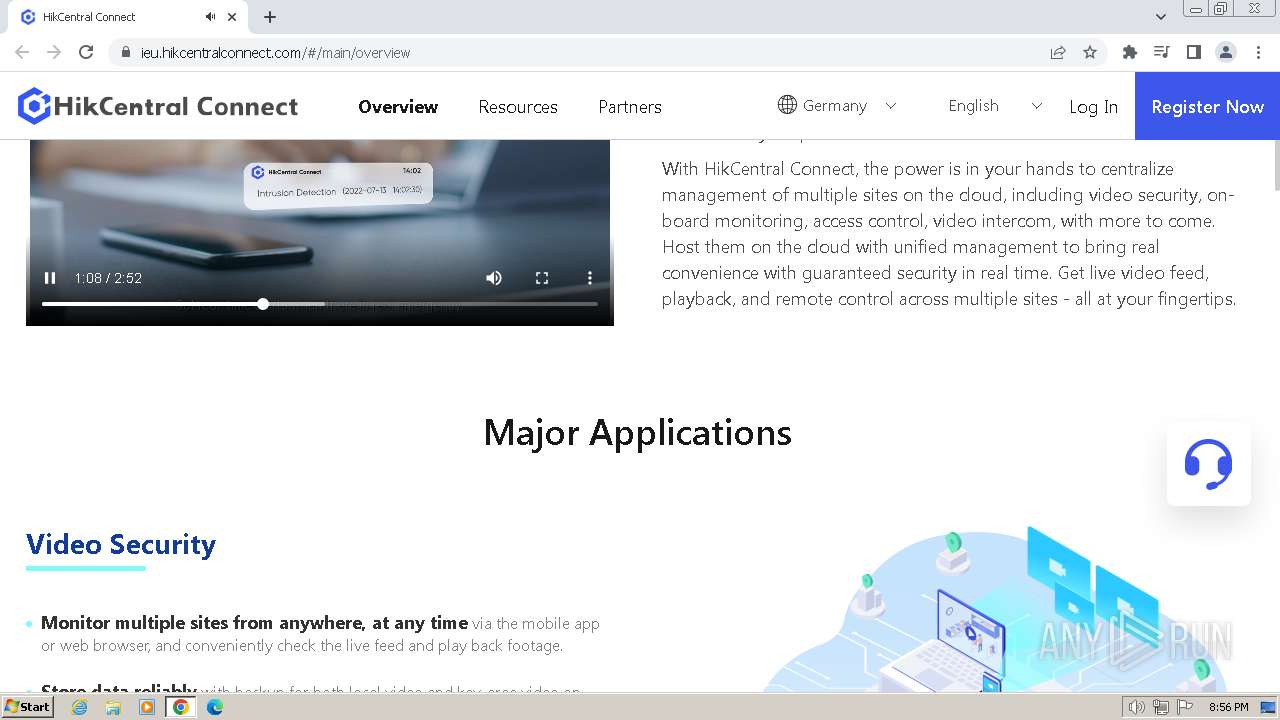Open the Chrome profile avatar

pyautogui.click(x=1226, y=52)
